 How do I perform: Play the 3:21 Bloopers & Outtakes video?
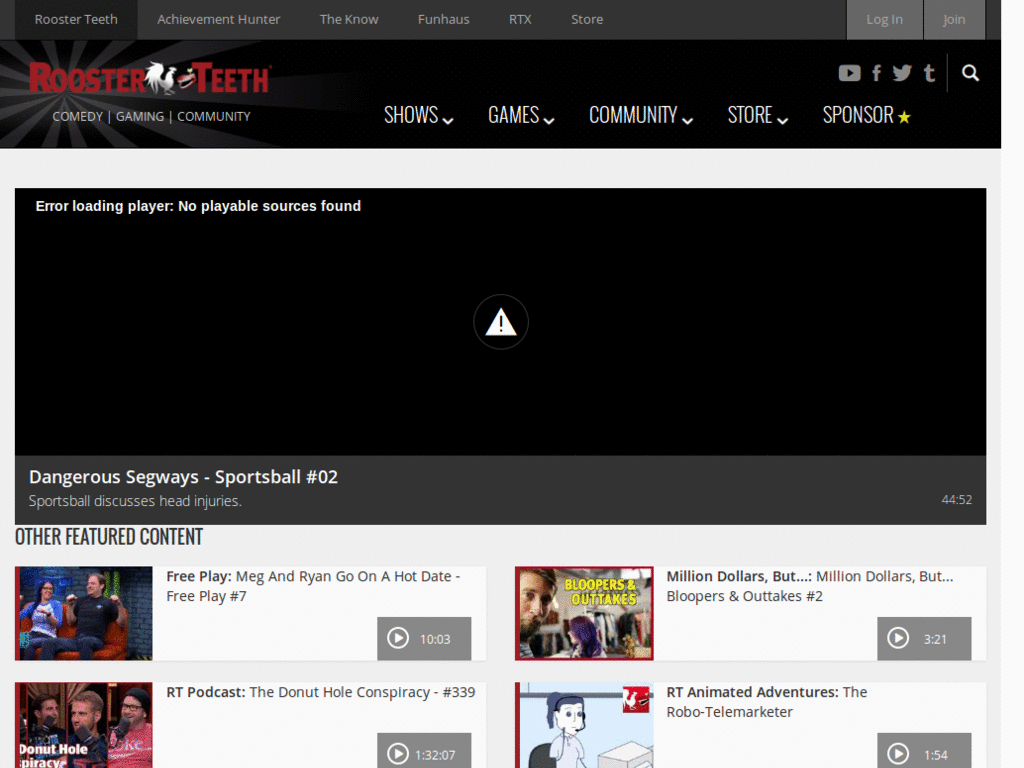[924, 639]
